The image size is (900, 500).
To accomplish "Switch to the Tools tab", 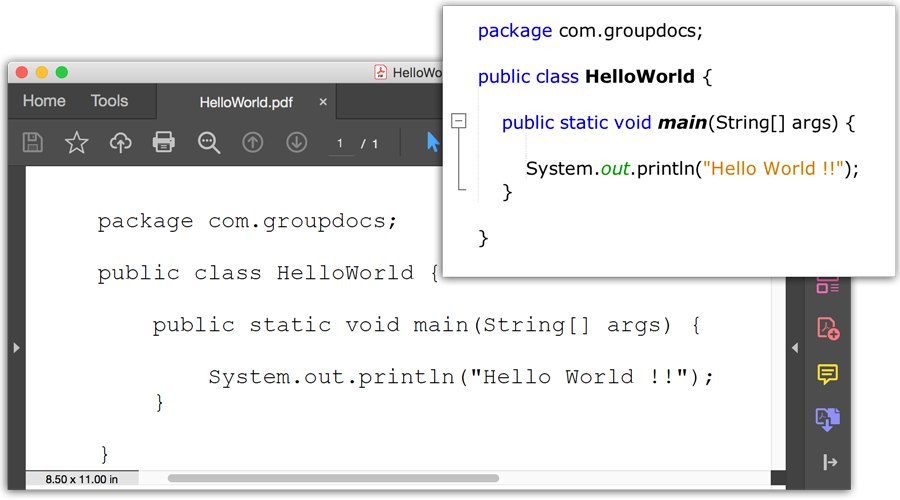I will coord(109,101).
